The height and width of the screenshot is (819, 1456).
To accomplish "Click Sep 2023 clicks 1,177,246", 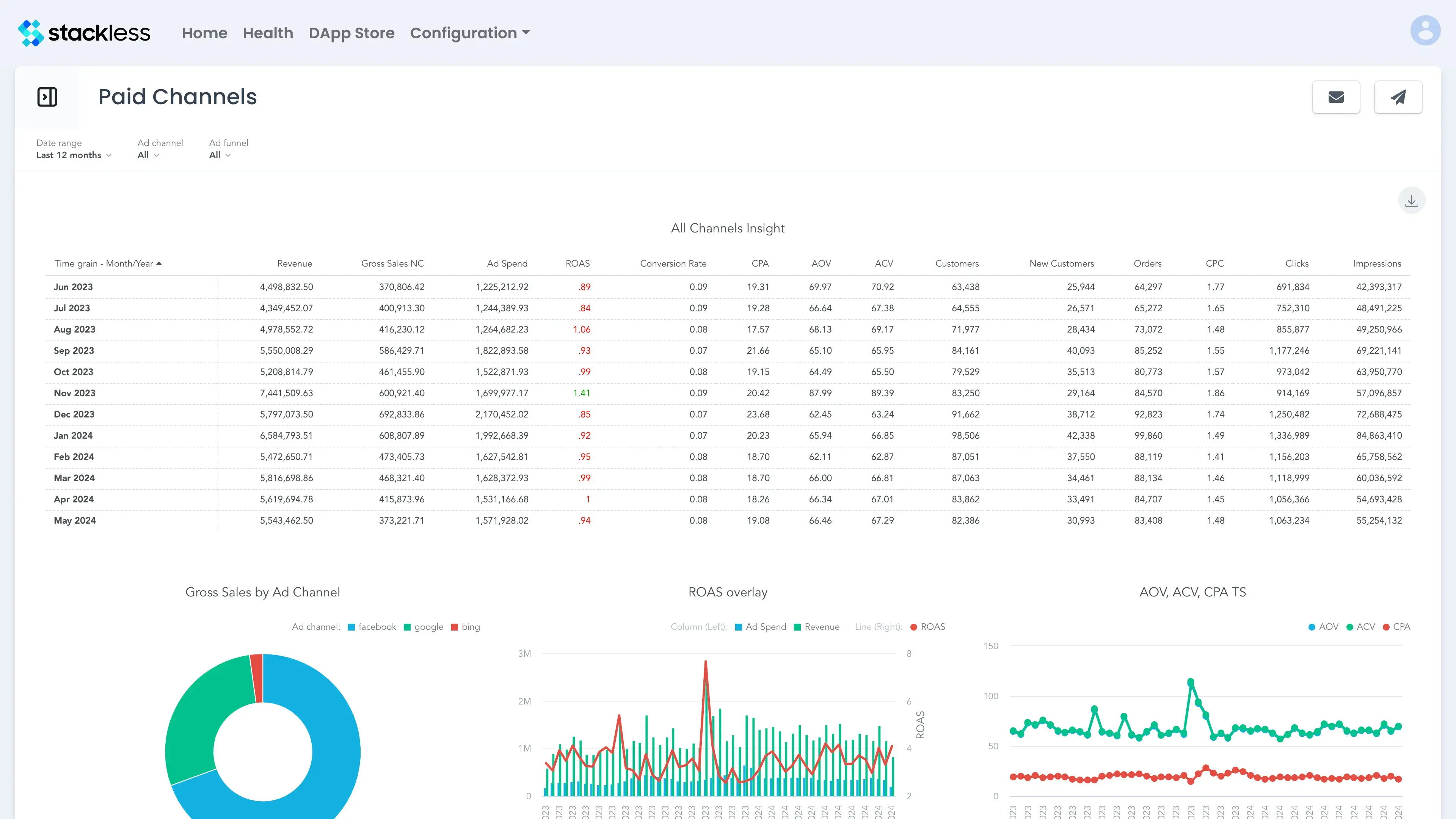I will (1289, 350).
